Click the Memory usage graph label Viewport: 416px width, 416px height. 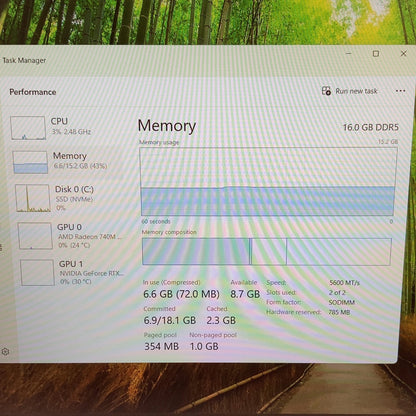pyautogui.click(x=159, y=143)
